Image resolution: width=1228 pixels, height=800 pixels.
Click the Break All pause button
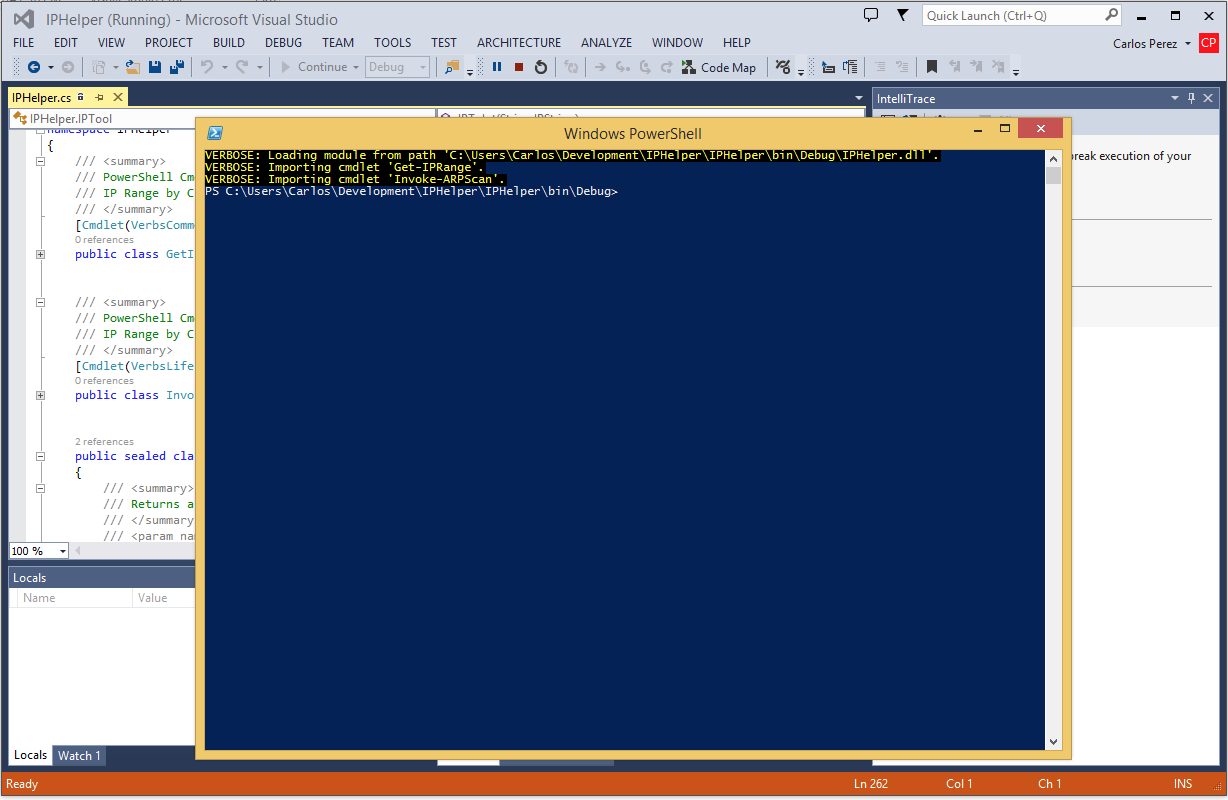point(497,67)
